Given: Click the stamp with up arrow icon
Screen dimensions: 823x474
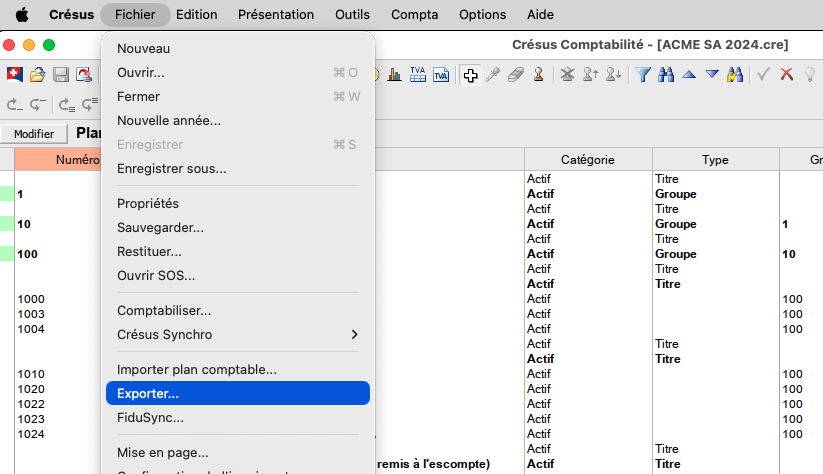Looking at the screenshot, I should 590,75.
